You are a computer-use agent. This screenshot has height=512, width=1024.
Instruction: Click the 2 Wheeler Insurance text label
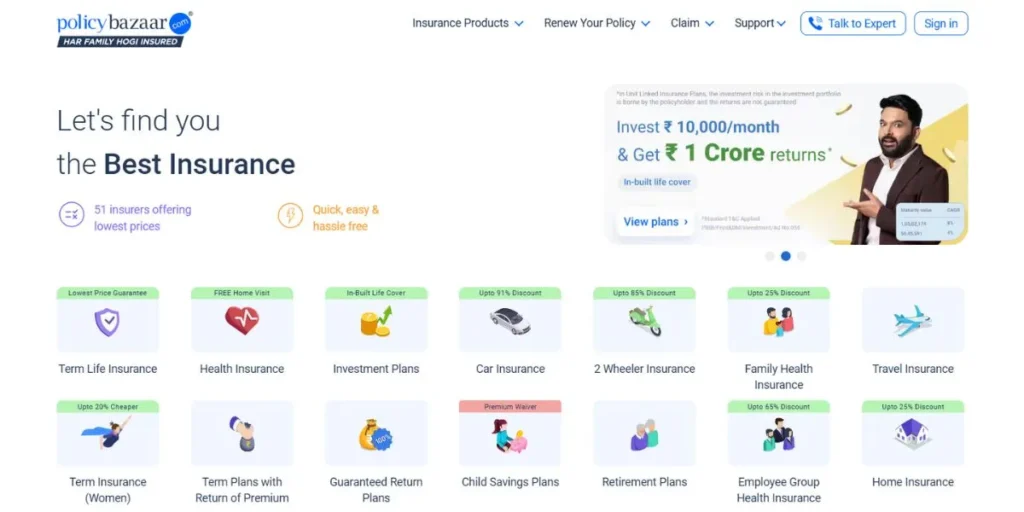[x=645, y=369]
